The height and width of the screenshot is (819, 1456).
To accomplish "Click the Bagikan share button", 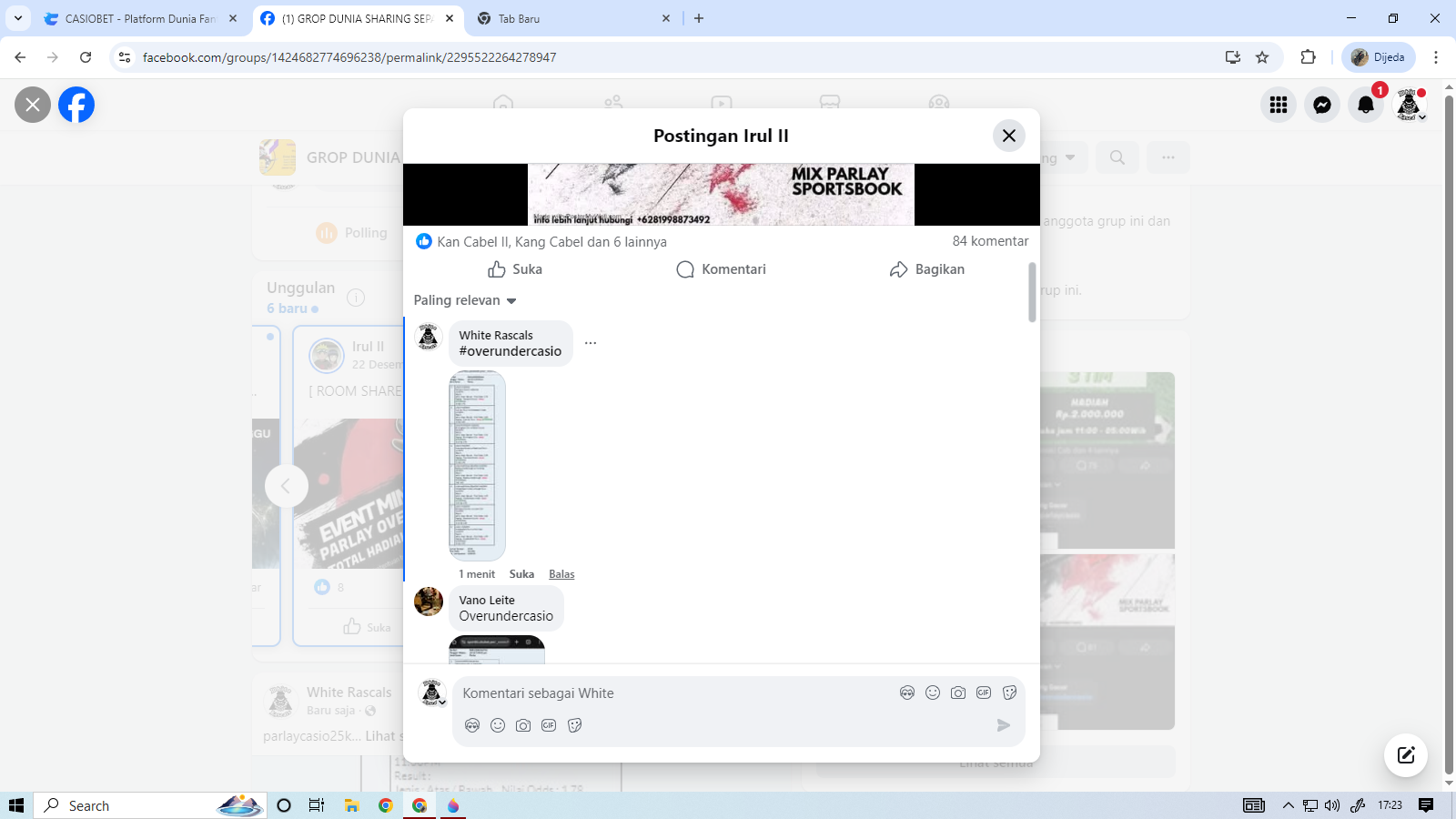I will (927, 269).
